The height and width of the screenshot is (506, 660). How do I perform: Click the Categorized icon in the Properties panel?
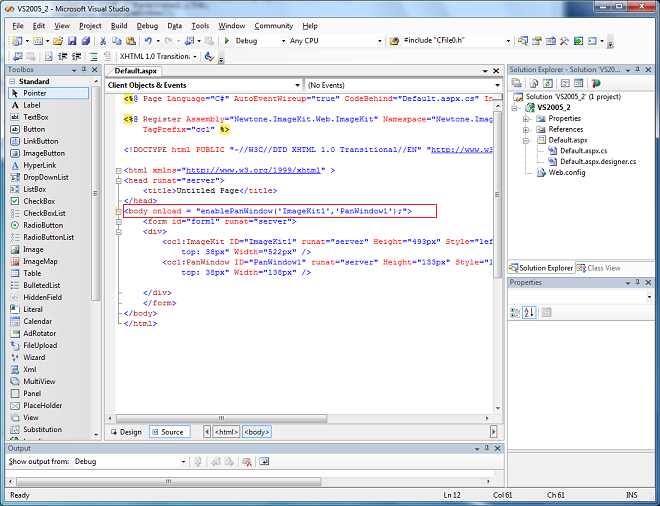[515, 312]
